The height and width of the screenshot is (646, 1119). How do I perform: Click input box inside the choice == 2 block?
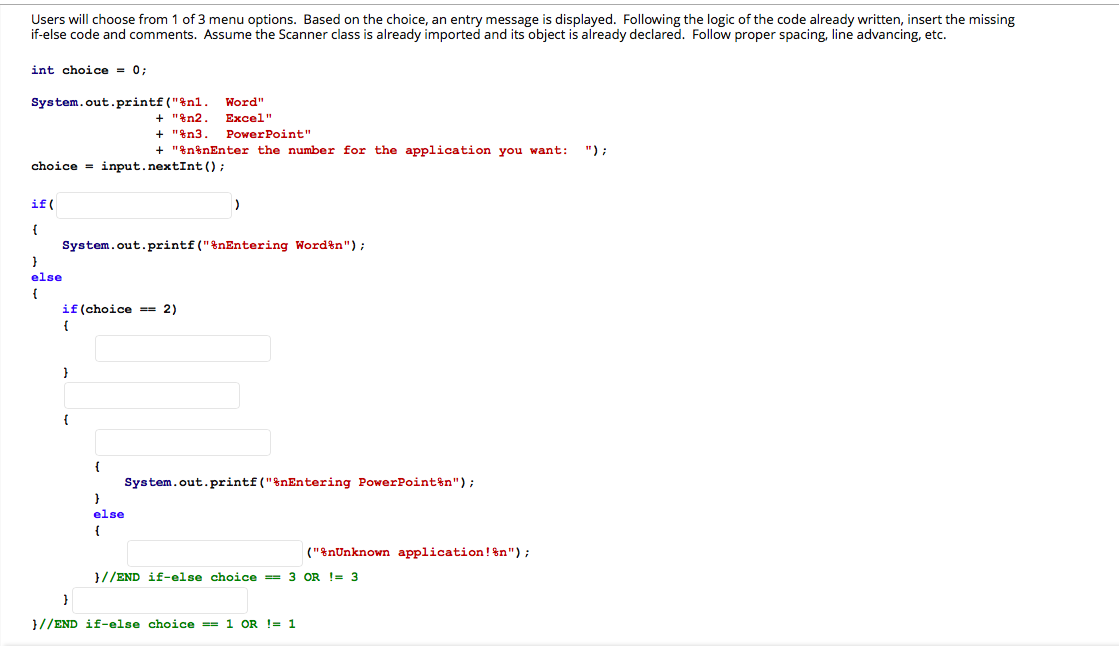182,348
